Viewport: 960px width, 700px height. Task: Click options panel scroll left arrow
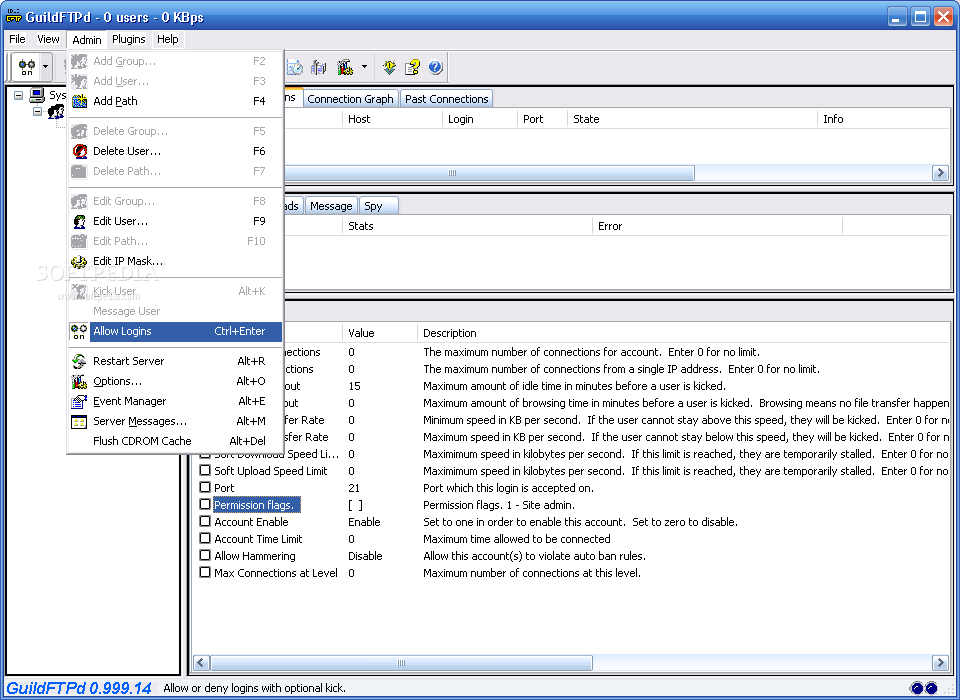[x=201, y=663]
